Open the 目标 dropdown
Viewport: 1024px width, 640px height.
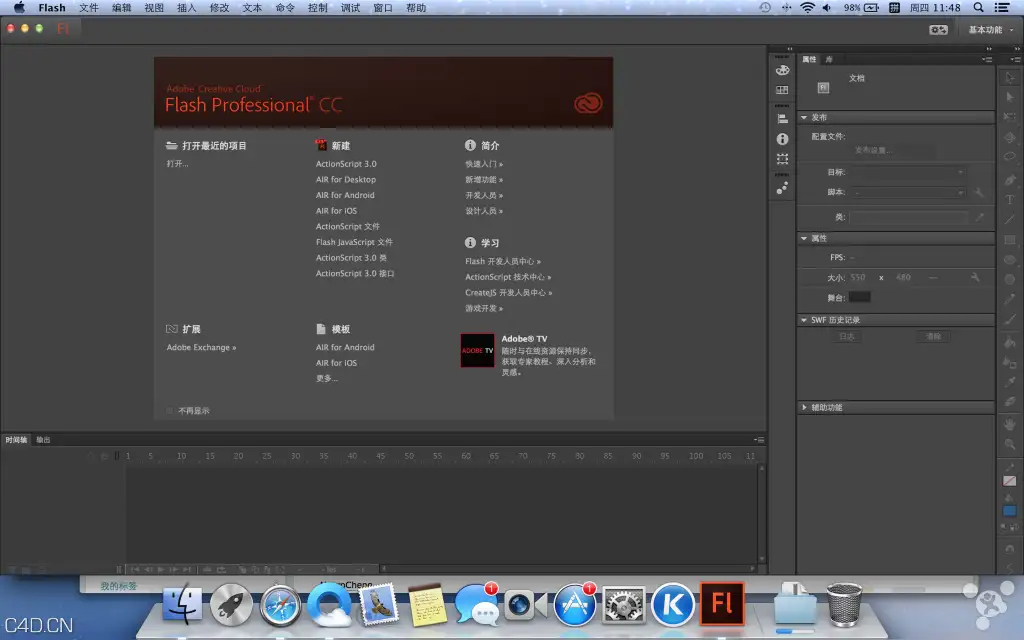908,172
